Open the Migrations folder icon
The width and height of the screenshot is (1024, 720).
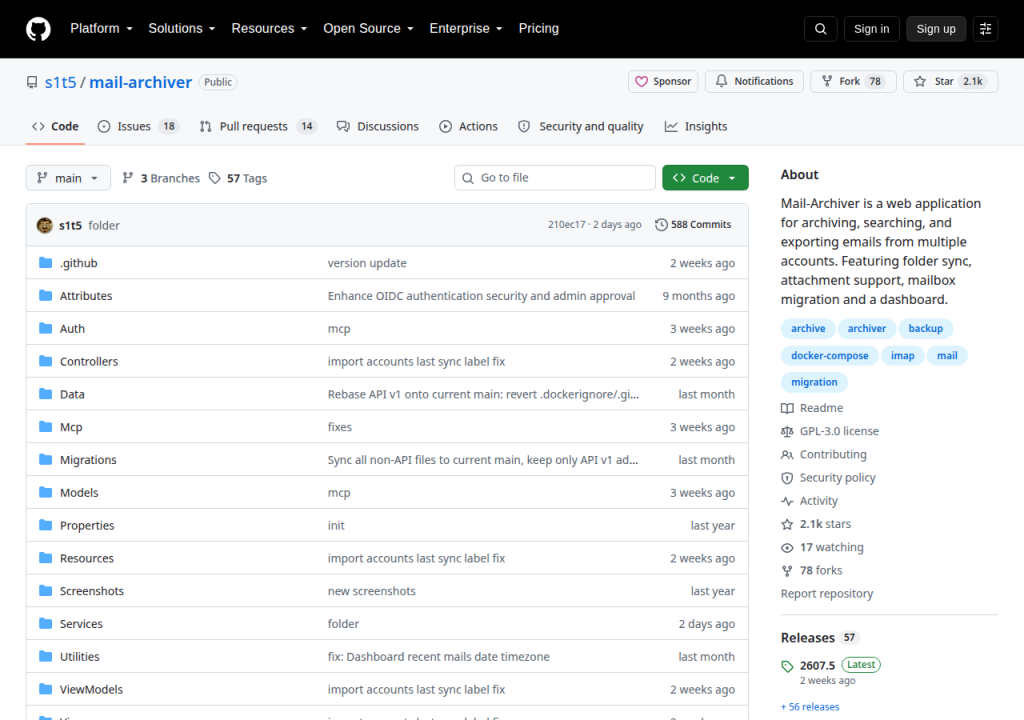pos(45,459)
